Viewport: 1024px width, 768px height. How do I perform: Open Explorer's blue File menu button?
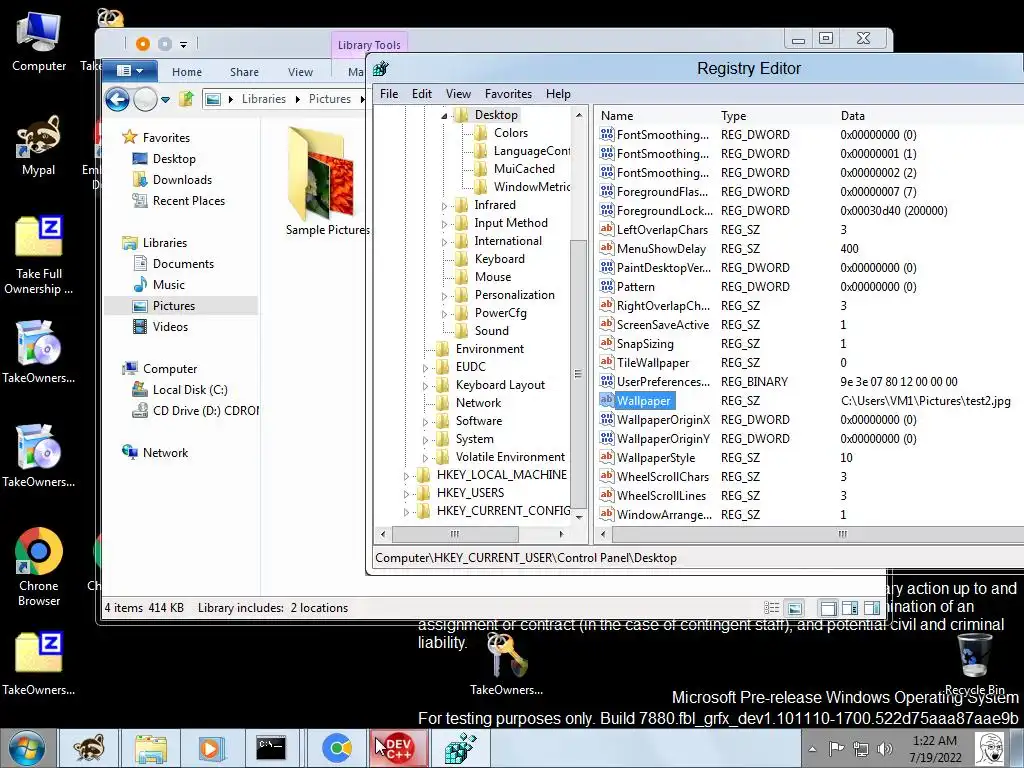[x=130, y=71]
